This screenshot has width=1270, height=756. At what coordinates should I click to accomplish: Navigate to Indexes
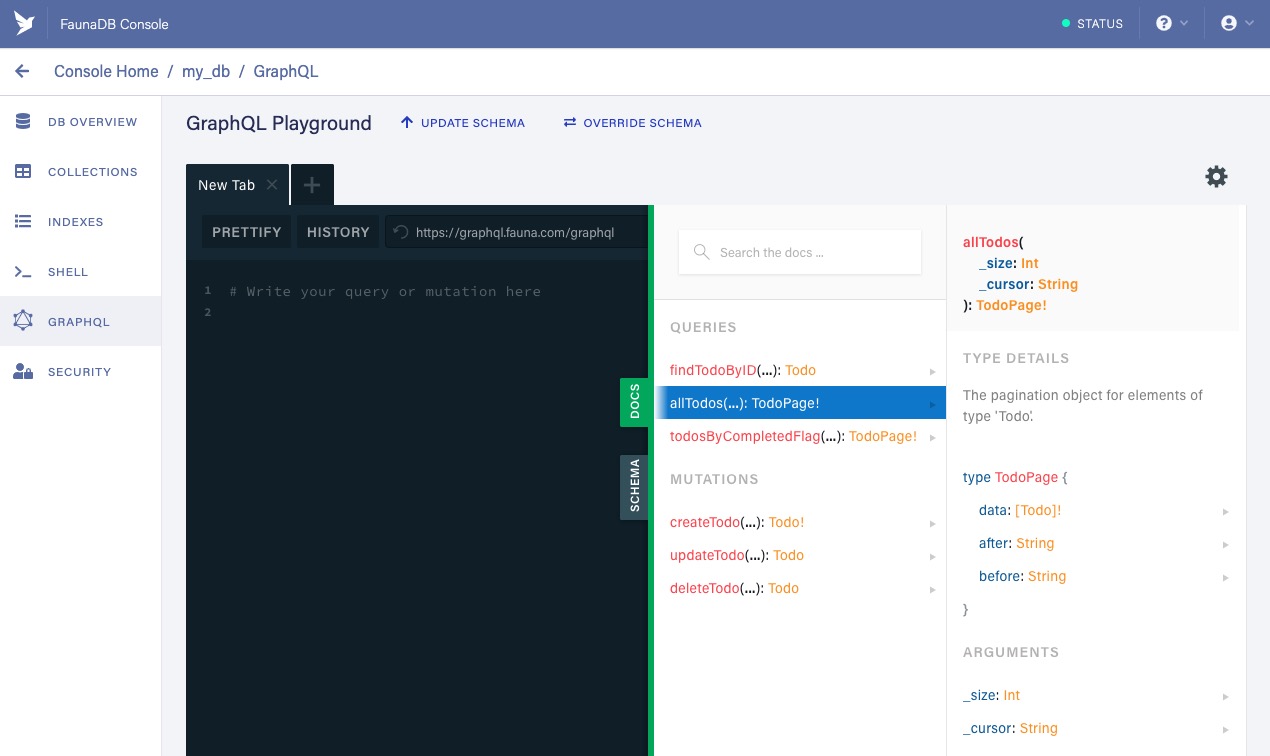pyautogui.click(x=80, y=222)
